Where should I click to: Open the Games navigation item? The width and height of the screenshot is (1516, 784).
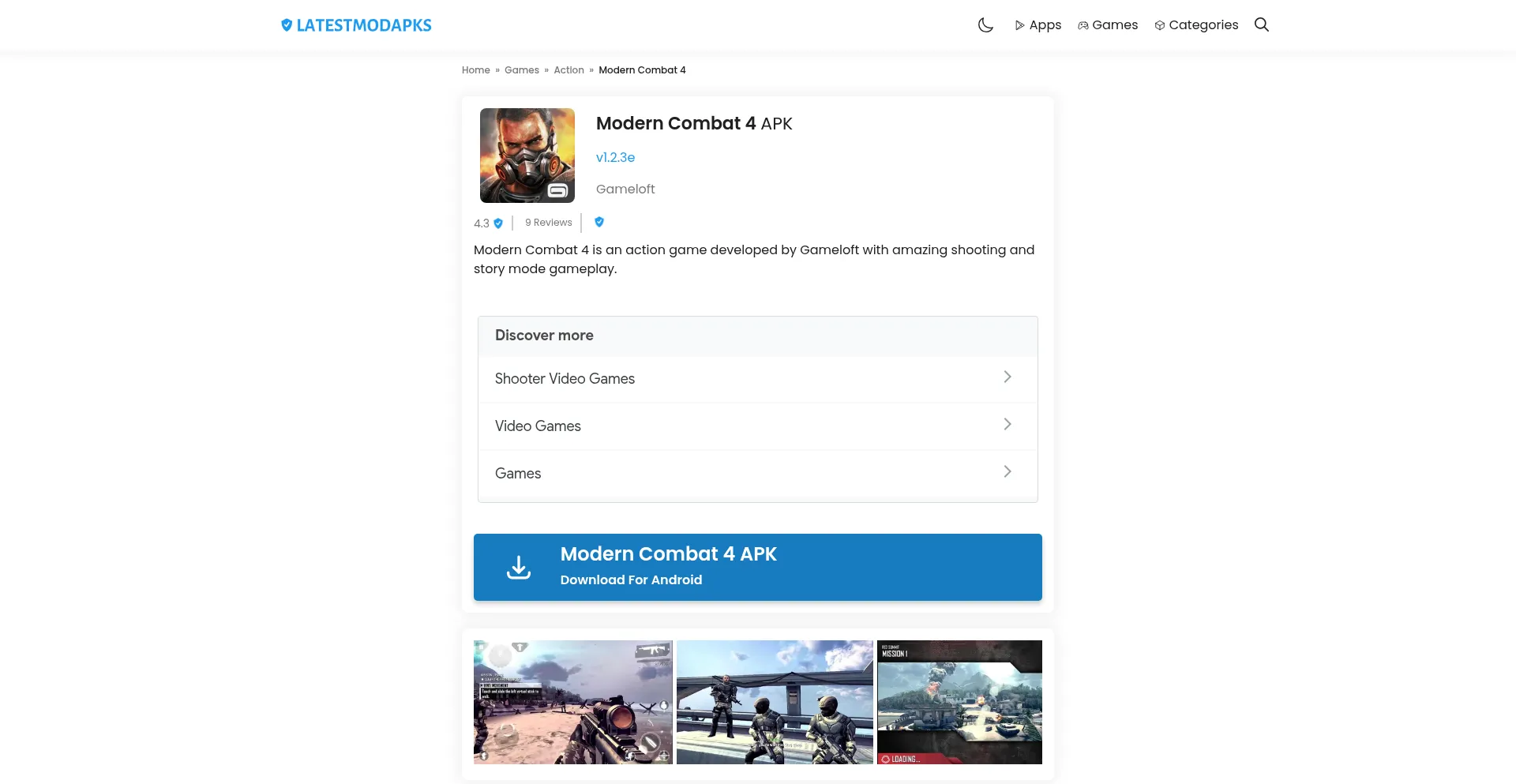tap(1108, 25)
